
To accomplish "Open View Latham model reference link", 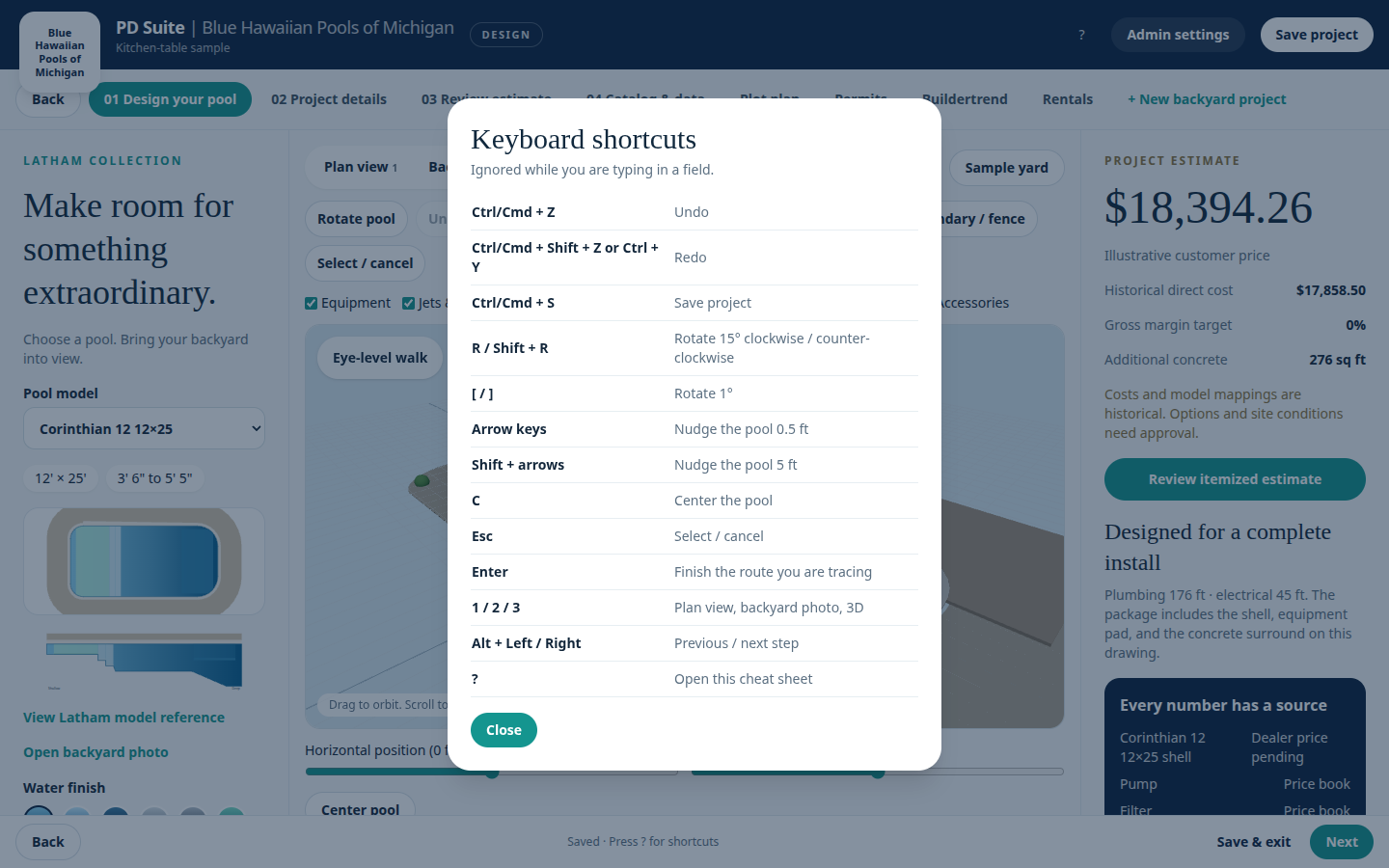I will [x=123, y=718].
